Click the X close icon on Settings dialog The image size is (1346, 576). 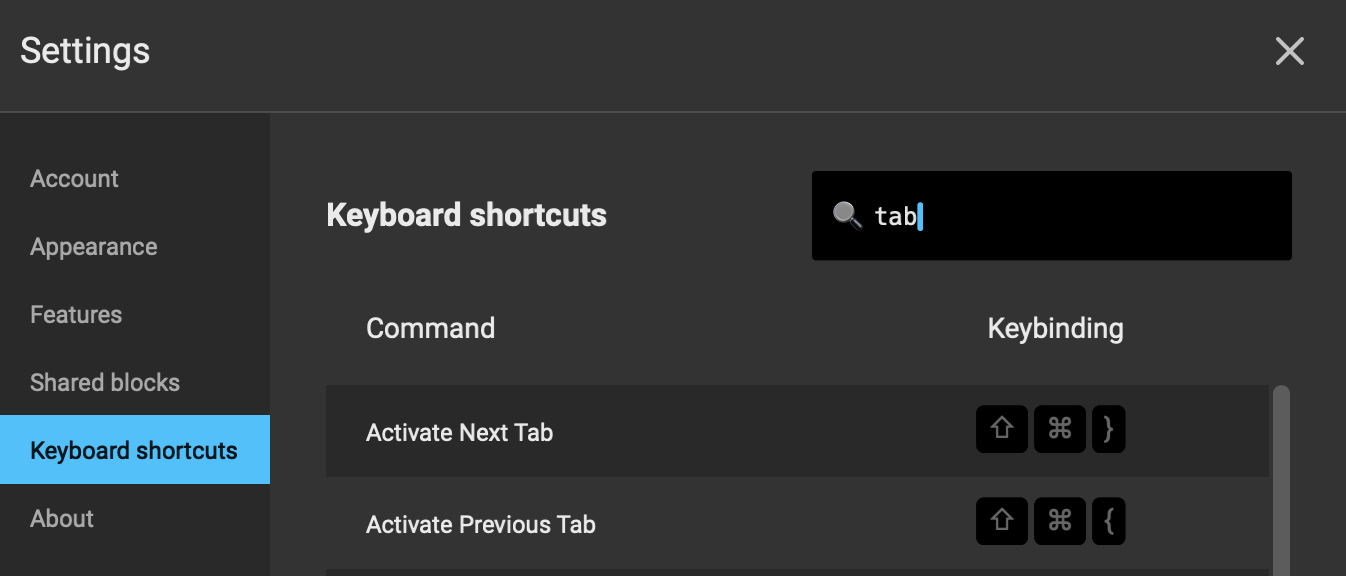[x=1289, y=51]
